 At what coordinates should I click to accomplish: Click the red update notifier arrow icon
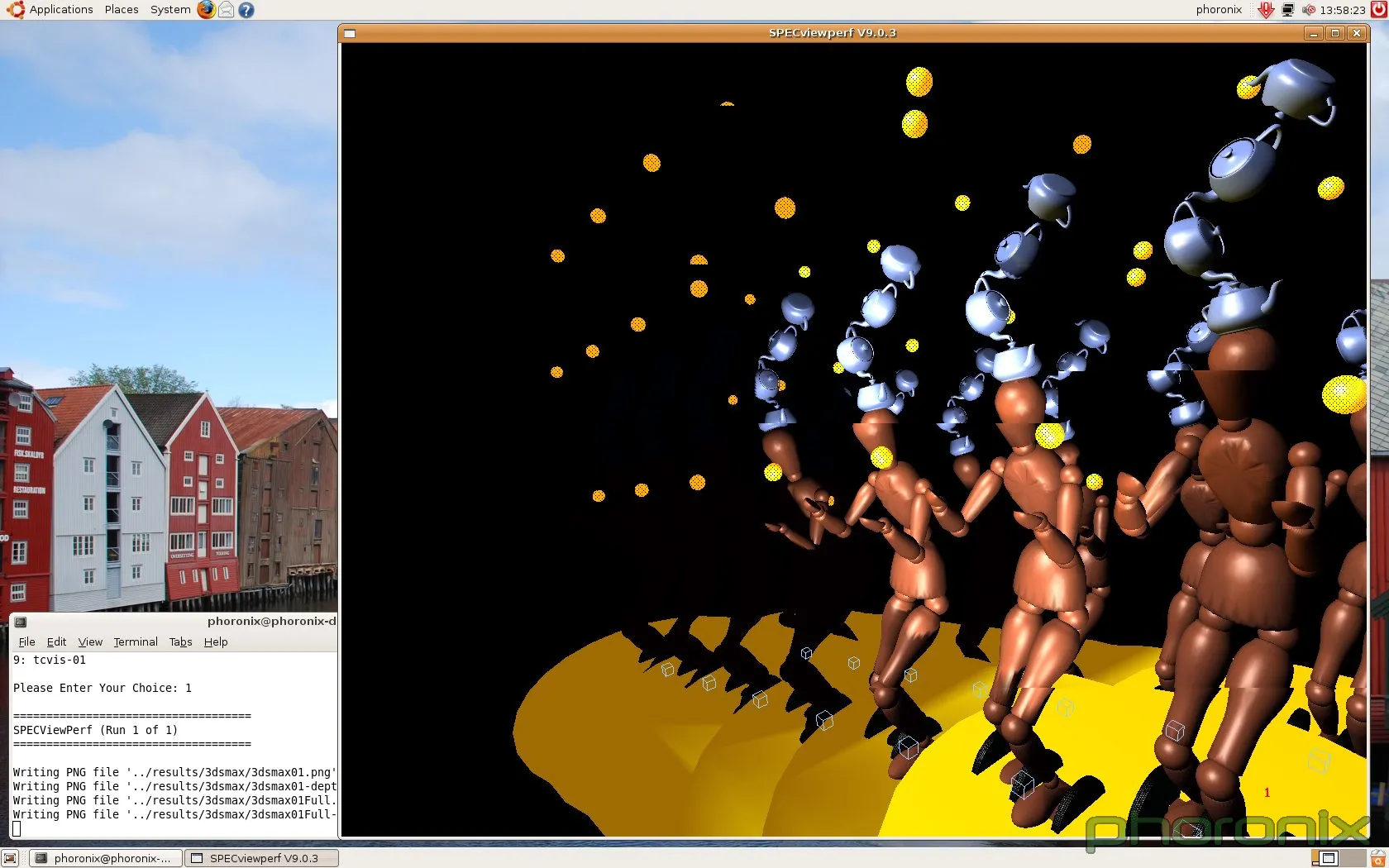click(1265, 10)
